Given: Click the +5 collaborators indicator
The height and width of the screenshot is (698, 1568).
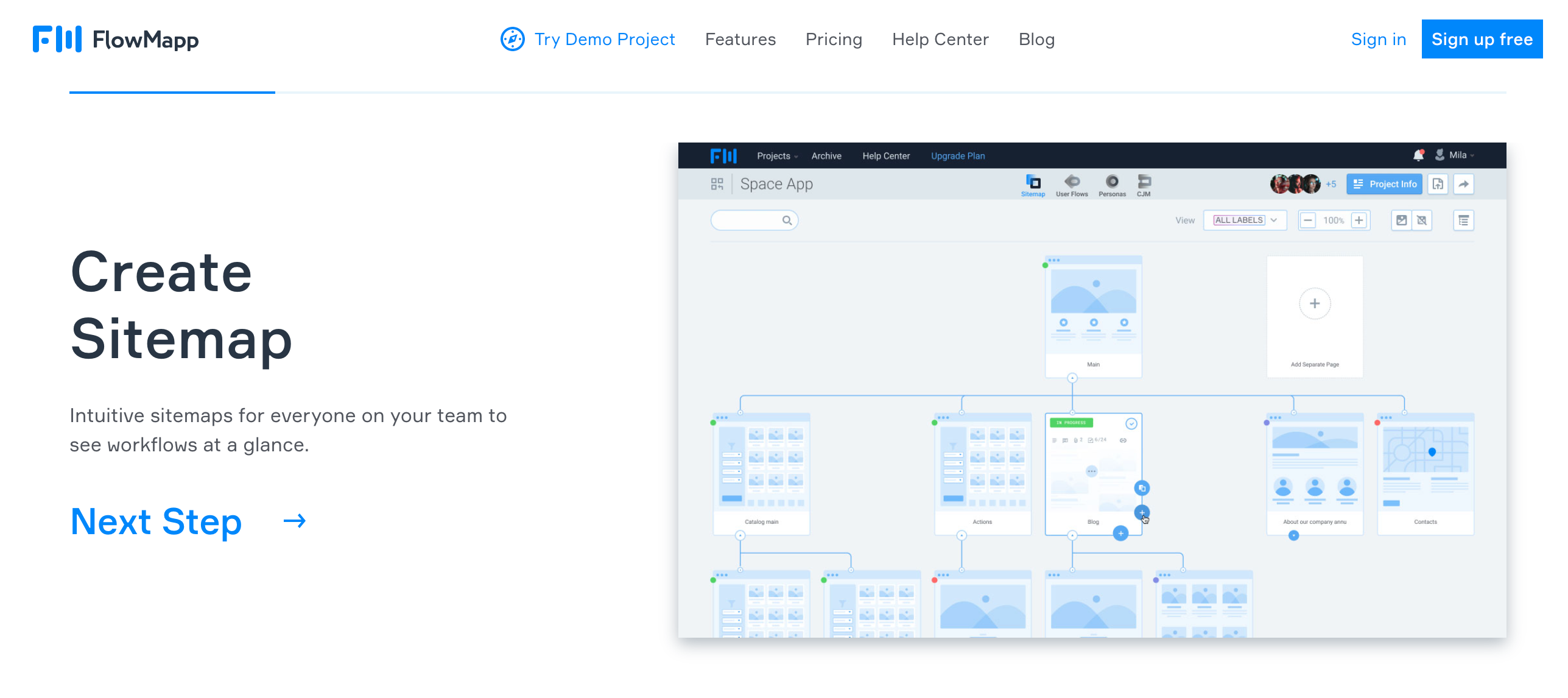Looking at the screenshot, I should coord(1331,184).
